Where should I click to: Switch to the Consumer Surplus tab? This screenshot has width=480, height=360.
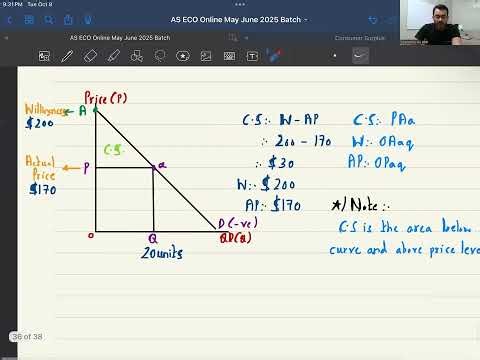[360, 38]
